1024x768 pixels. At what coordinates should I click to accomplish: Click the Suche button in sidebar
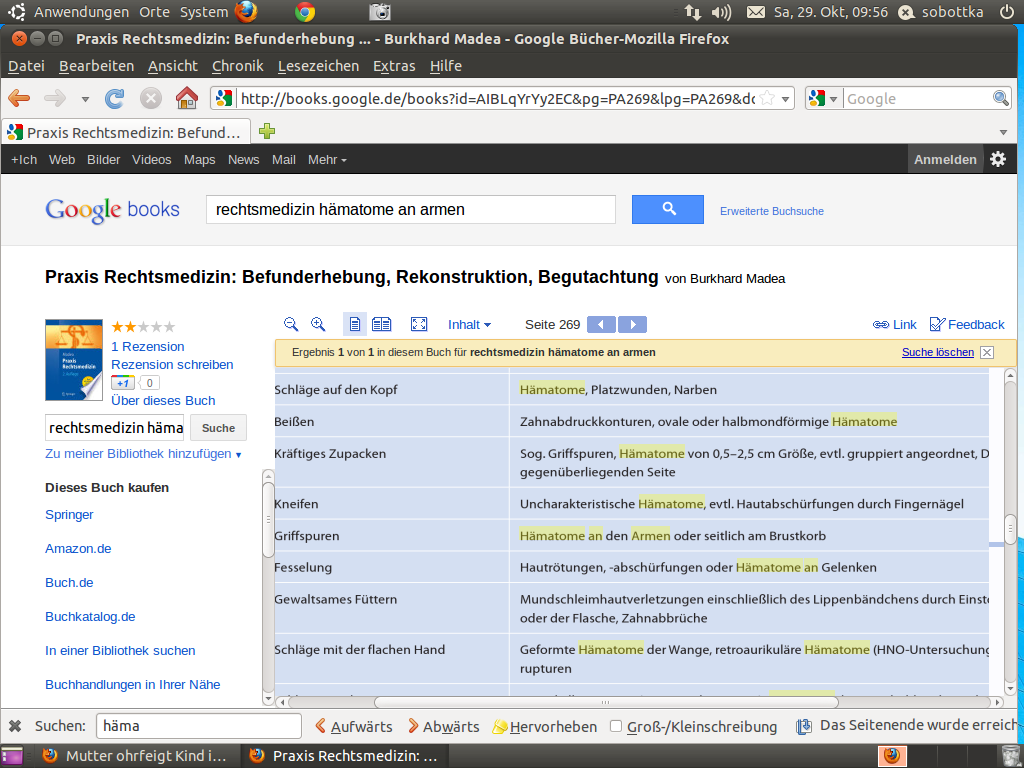click(218, 428)
